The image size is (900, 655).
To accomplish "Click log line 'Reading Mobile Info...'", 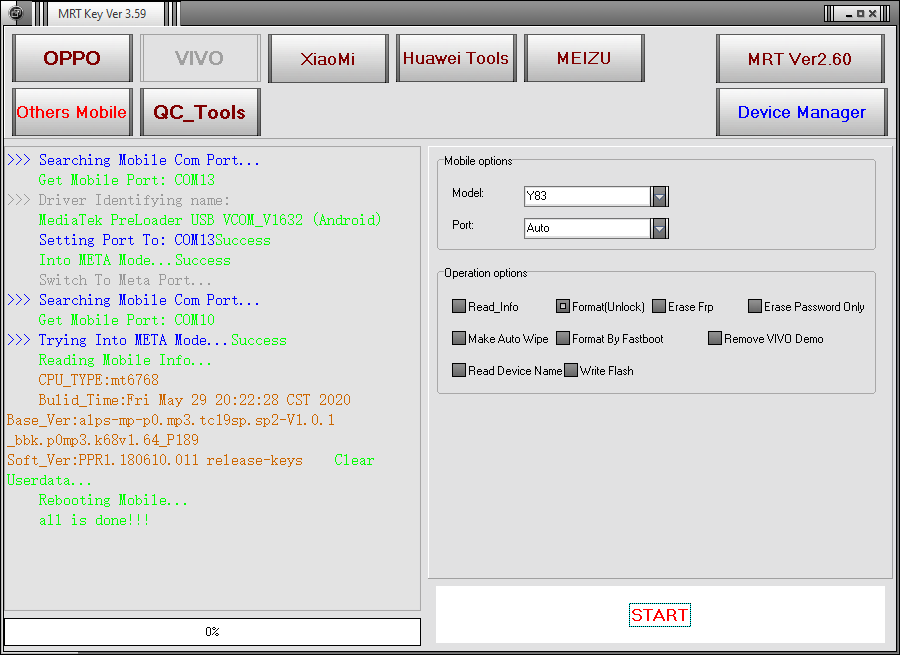I will coord(125,360).
